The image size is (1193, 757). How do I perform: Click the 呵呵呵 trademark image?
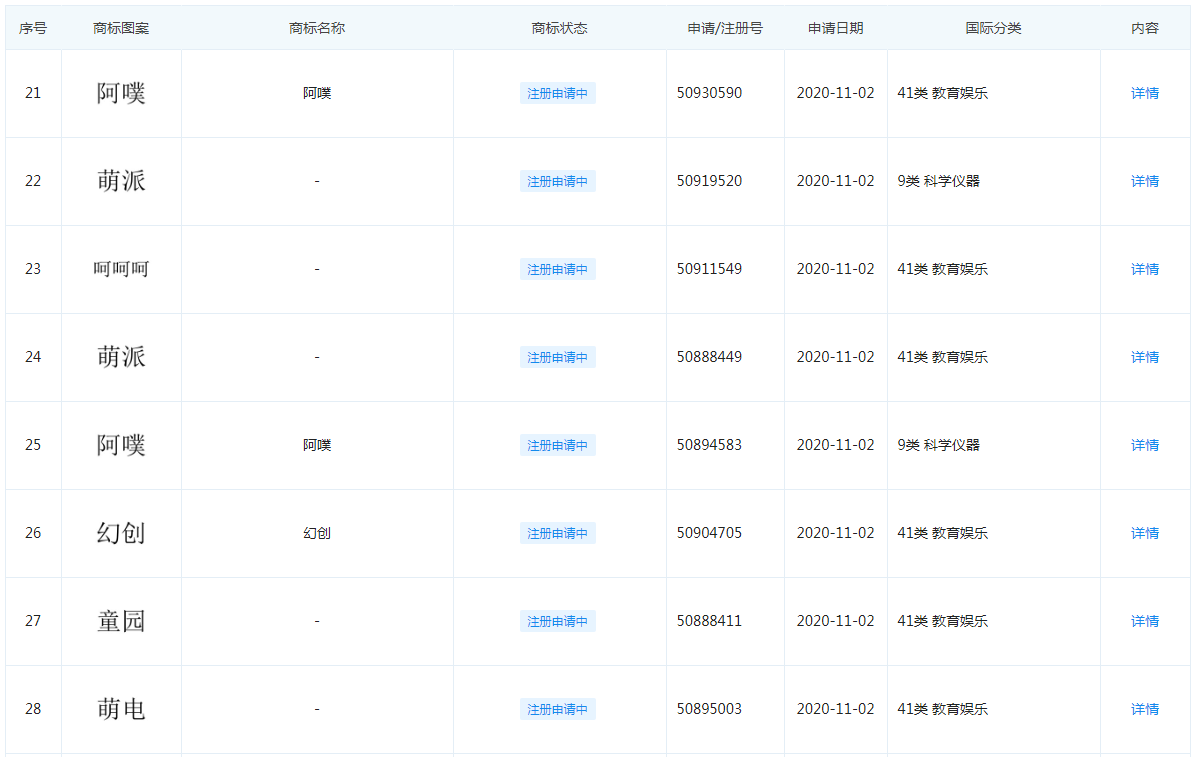pyautogui.click(x=121, y=269)
